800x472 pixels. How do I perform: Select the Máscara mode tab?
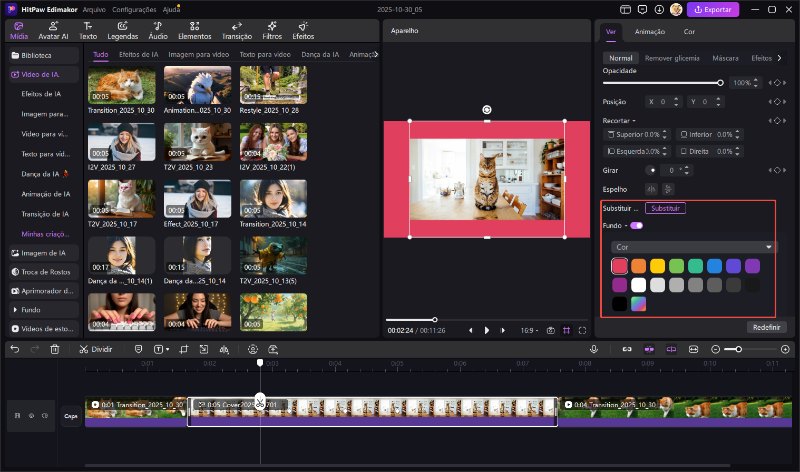coord(725,58)
